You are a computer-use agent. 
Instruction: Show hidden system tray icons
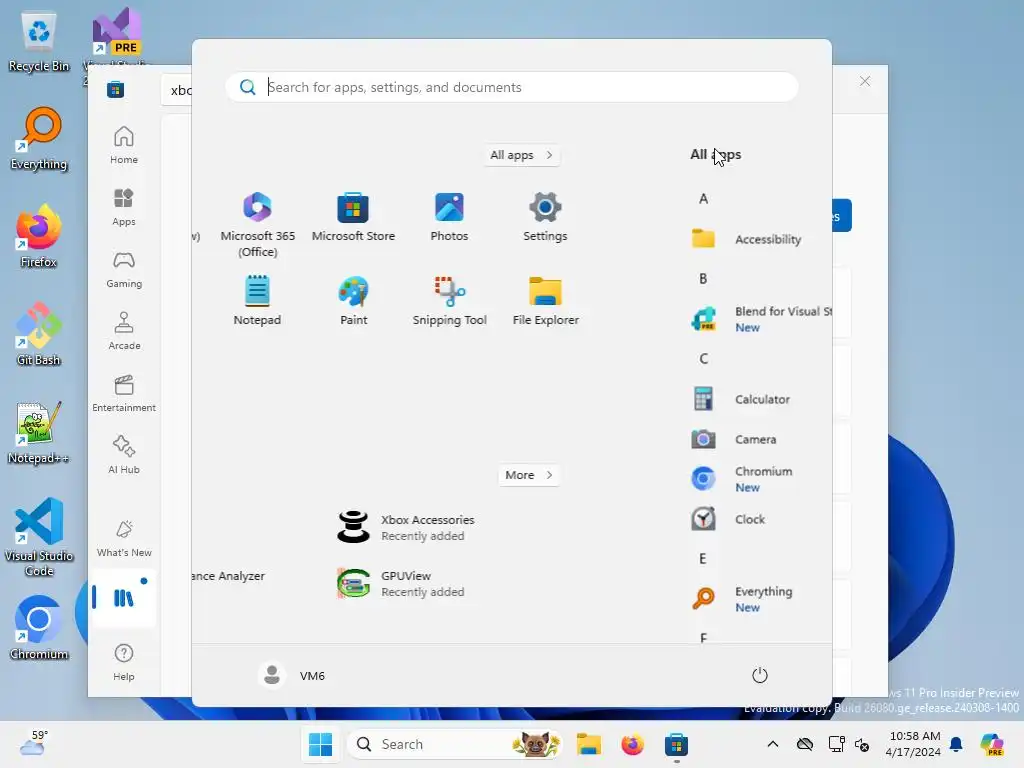773,744
